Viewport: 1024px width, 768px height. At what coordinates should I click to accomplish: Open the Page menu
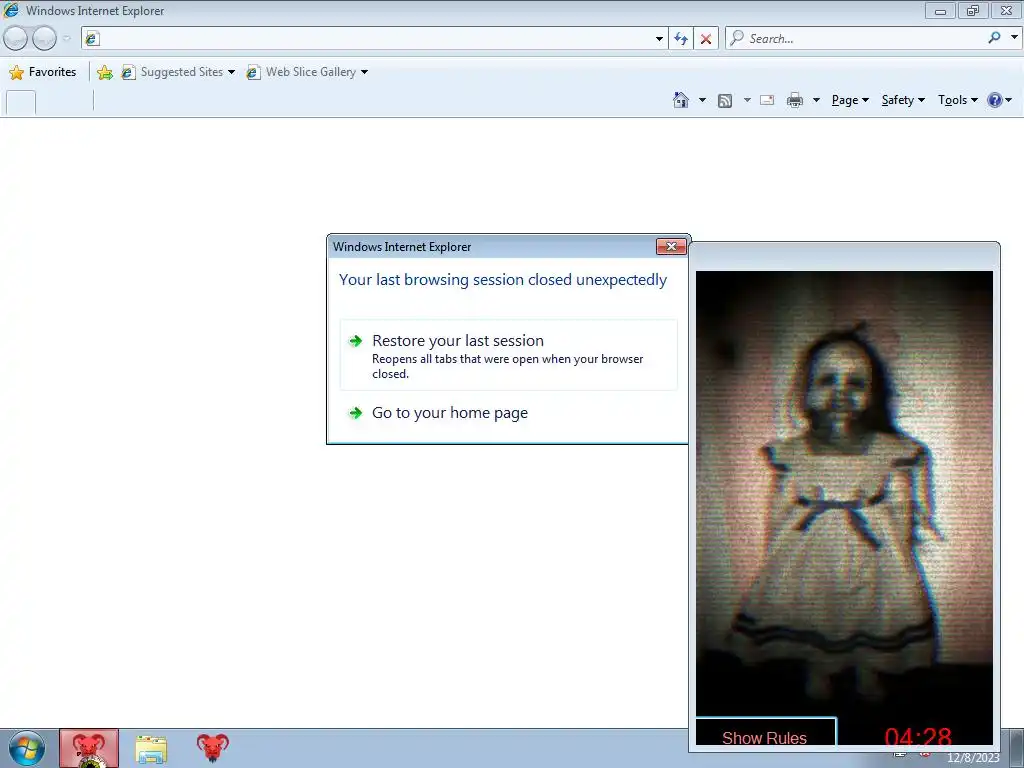point(850,100)
